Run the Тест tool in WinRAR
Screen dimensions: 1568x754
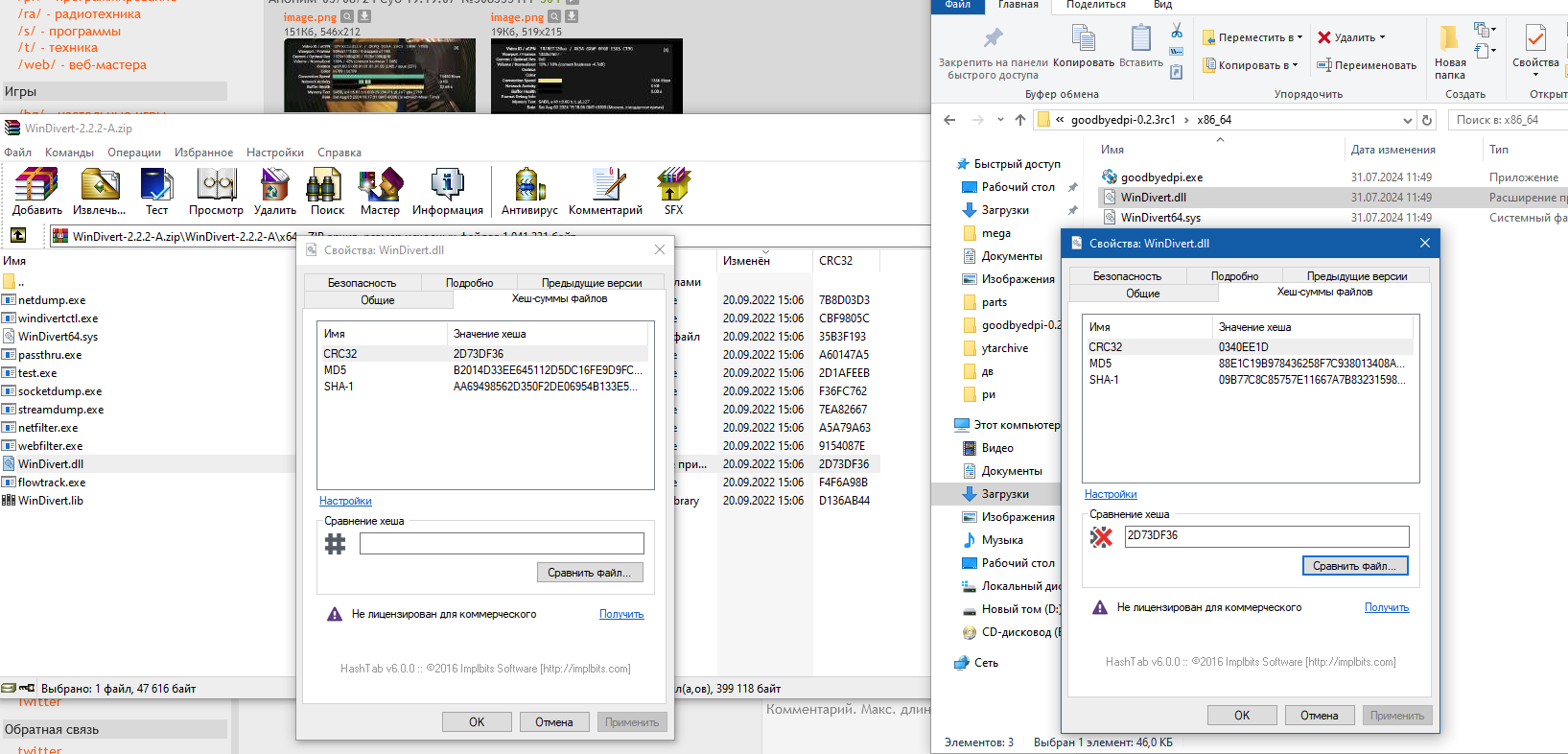[x=156, y=191]
